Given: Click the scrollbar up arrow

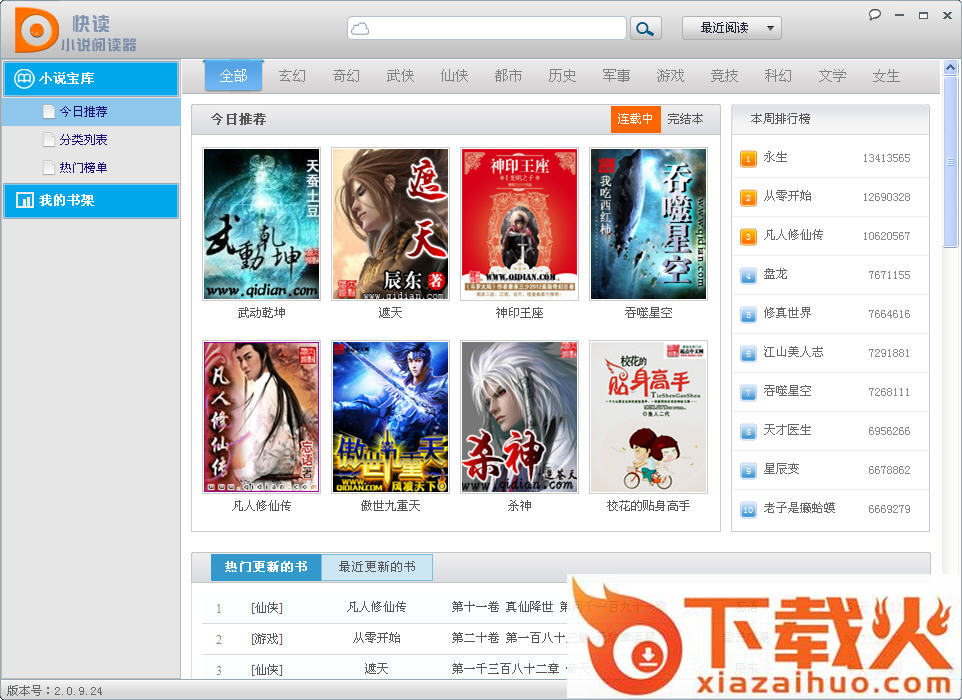Looking at the screenshot, I should [x=950, y=67].
